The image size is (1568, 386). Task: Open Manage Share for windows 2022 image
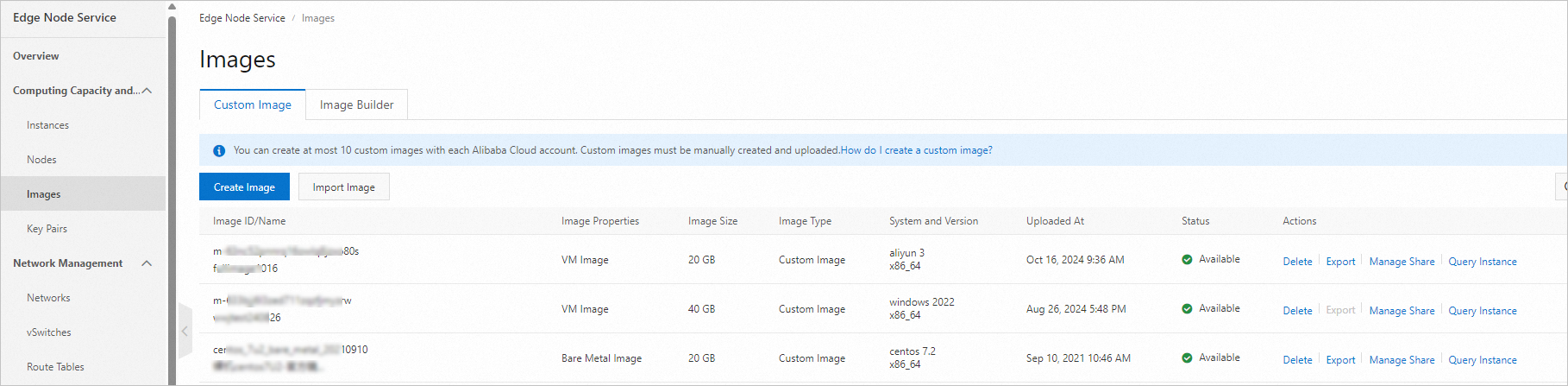point(1402,311)
